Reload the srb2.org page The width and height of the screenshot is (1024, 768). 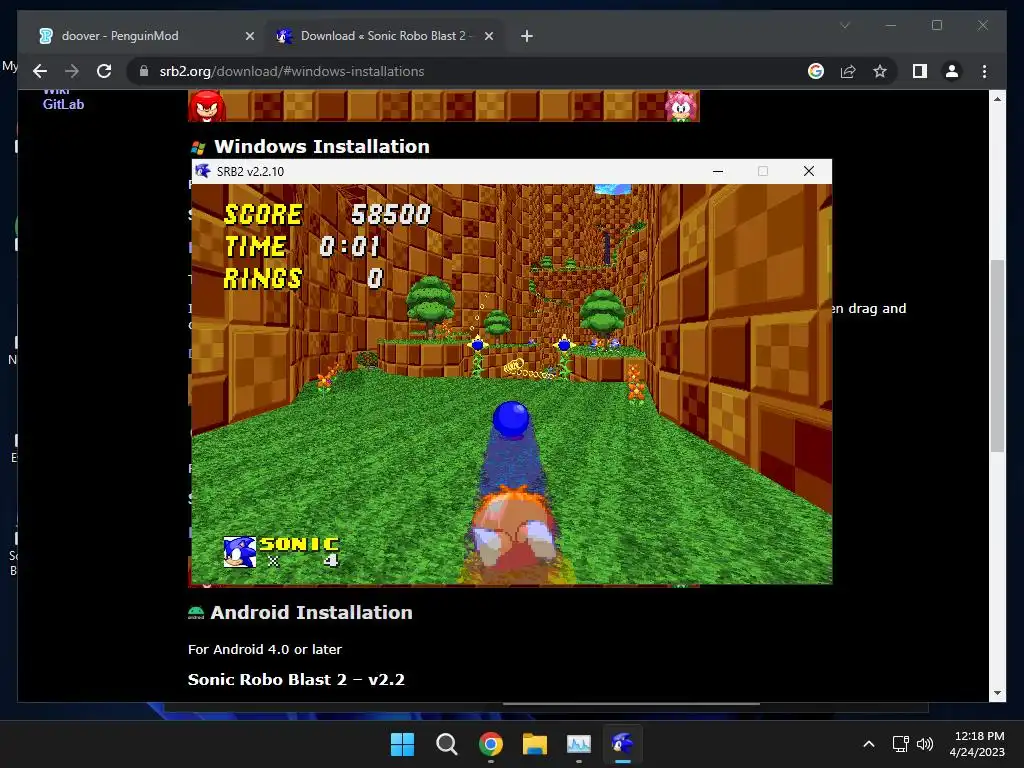point(104,71)
